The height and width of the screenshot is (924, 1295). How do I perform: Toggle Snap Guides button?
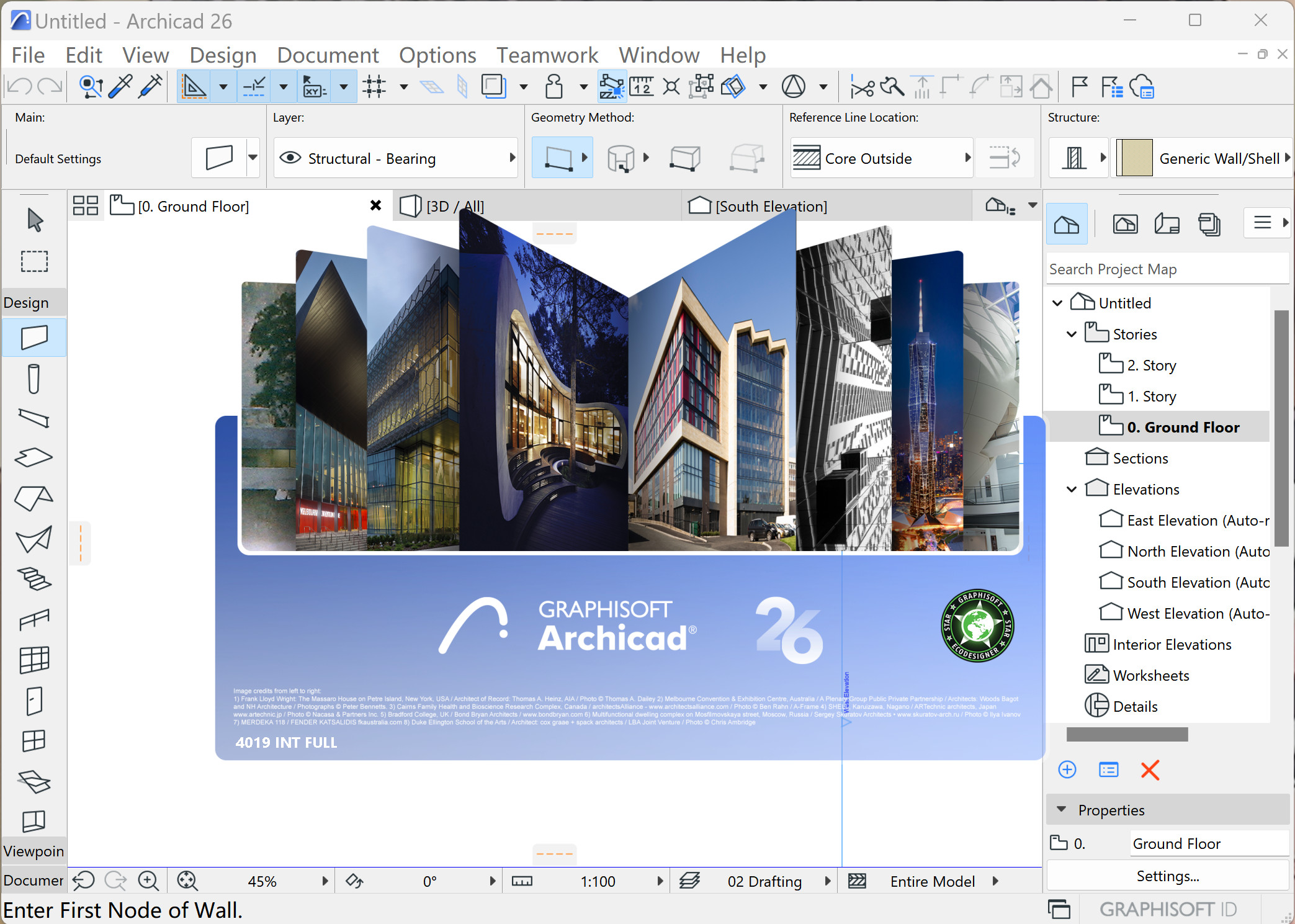pos(254,86)
